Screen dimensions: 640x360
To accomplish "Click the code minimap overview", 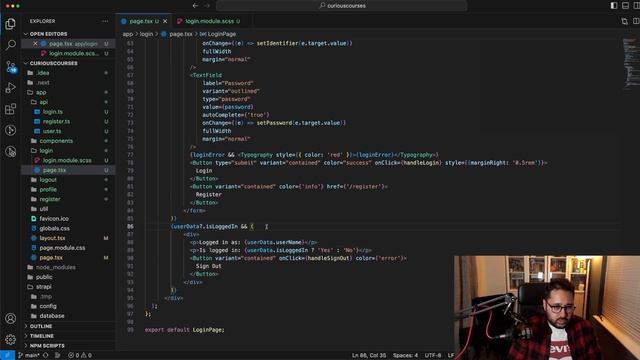I will tap(631, 63).
